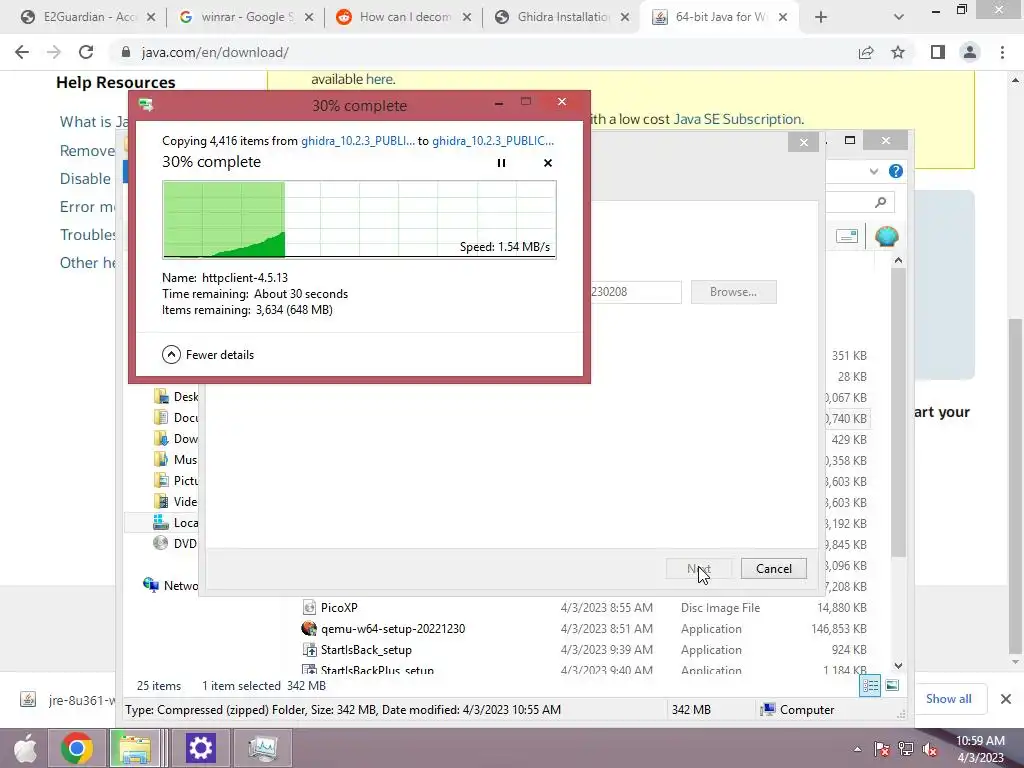Switch to the Reddit decompile tab
The width and height of the screenshot is (1024, 768).
point(404,17)
